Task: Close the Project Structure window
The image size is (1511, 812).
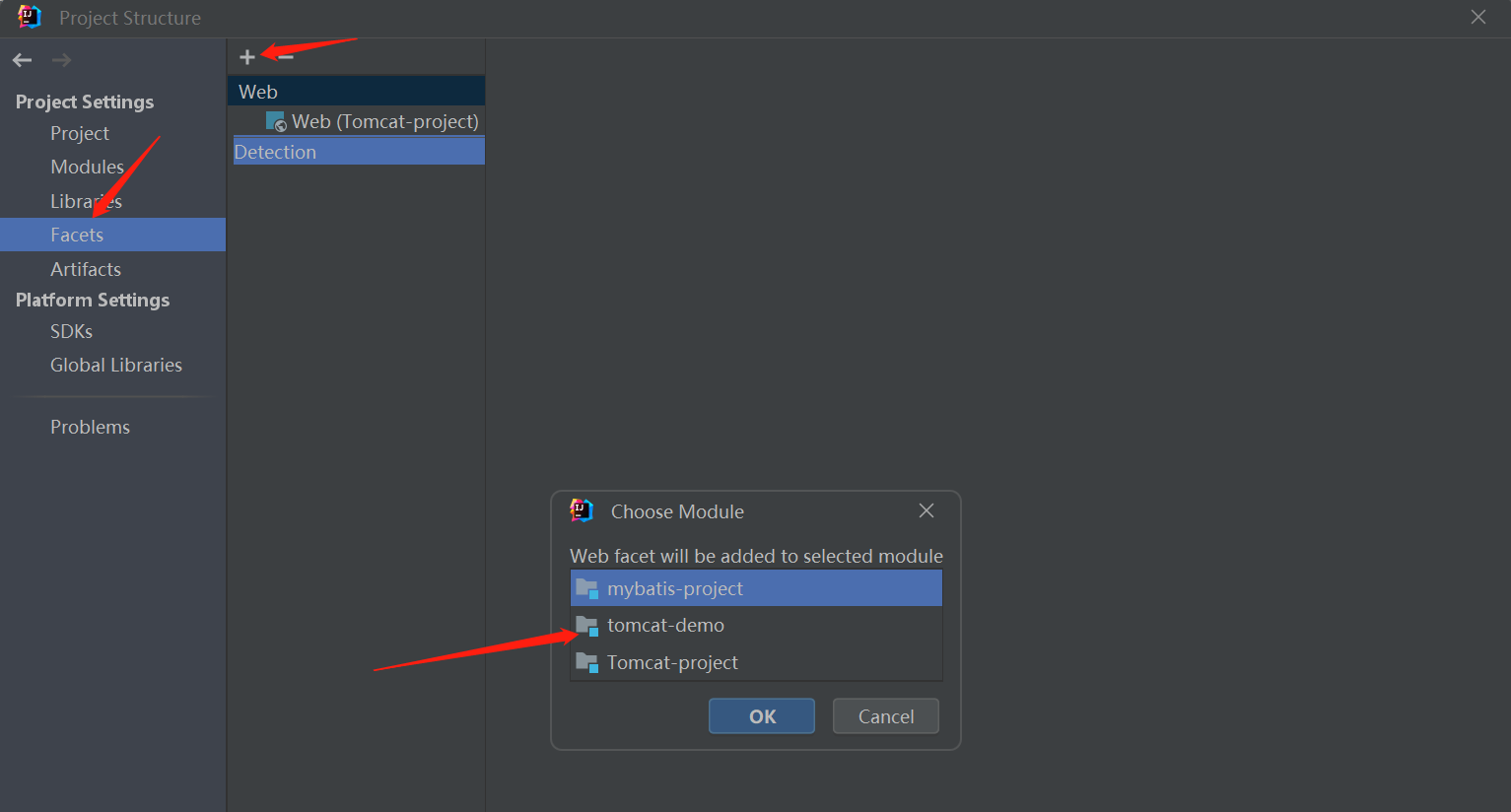Action: pos(1478,17)
